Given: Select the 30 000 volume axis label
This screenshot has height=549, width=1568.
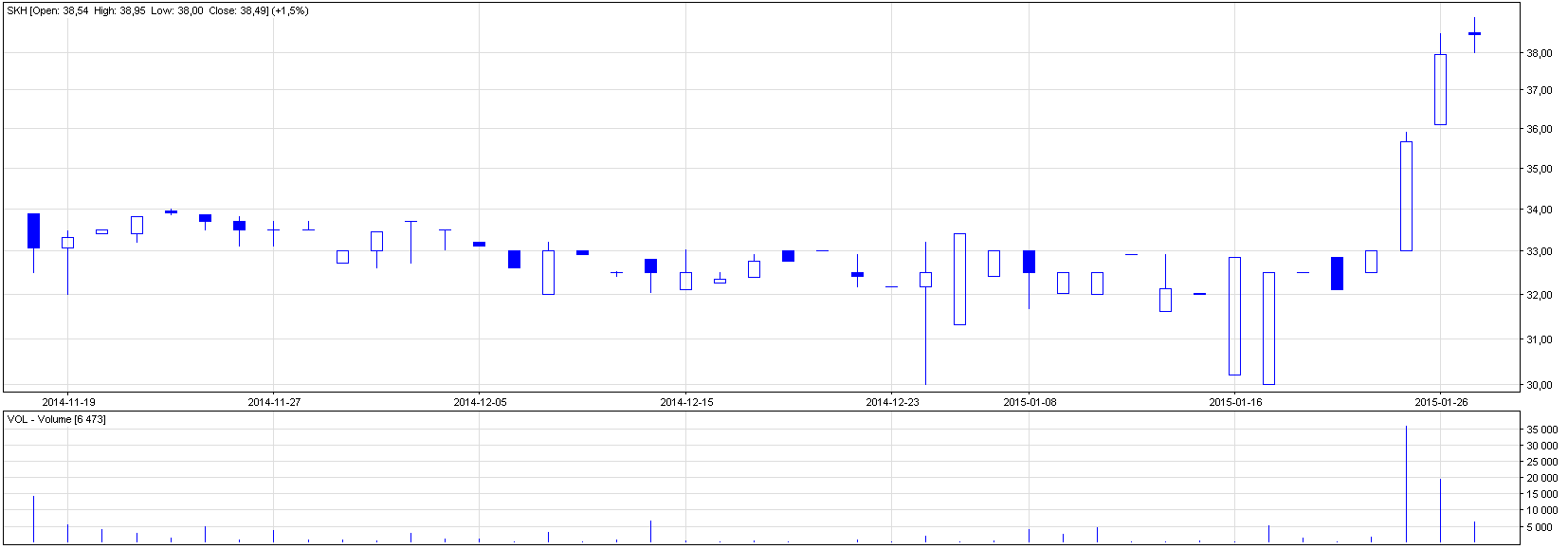Looking at the screenshot, I should pyautogui.click(x=1541, y=446).
